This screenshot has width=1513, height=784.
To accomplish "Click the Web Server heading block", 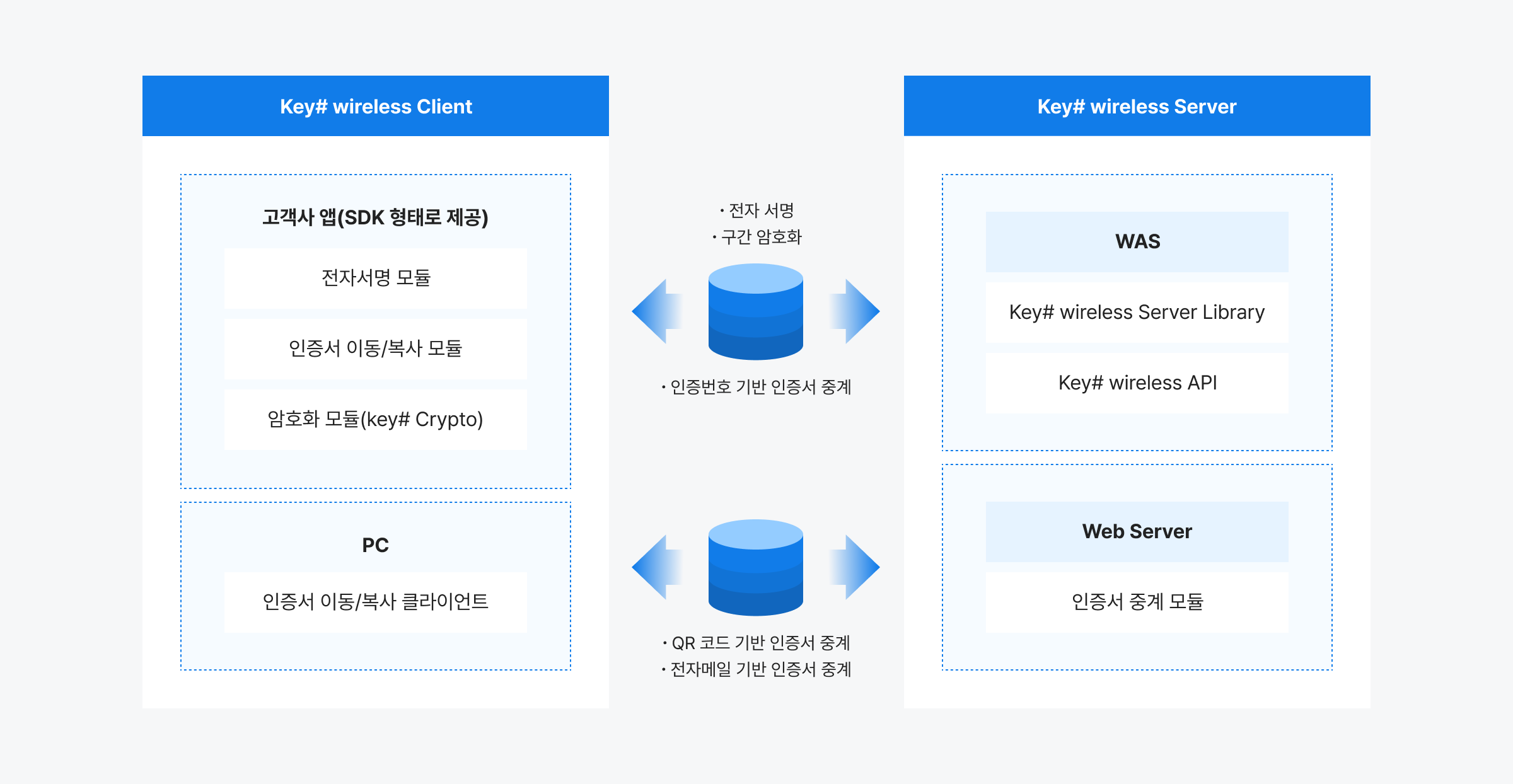I will coord(1137,531).
